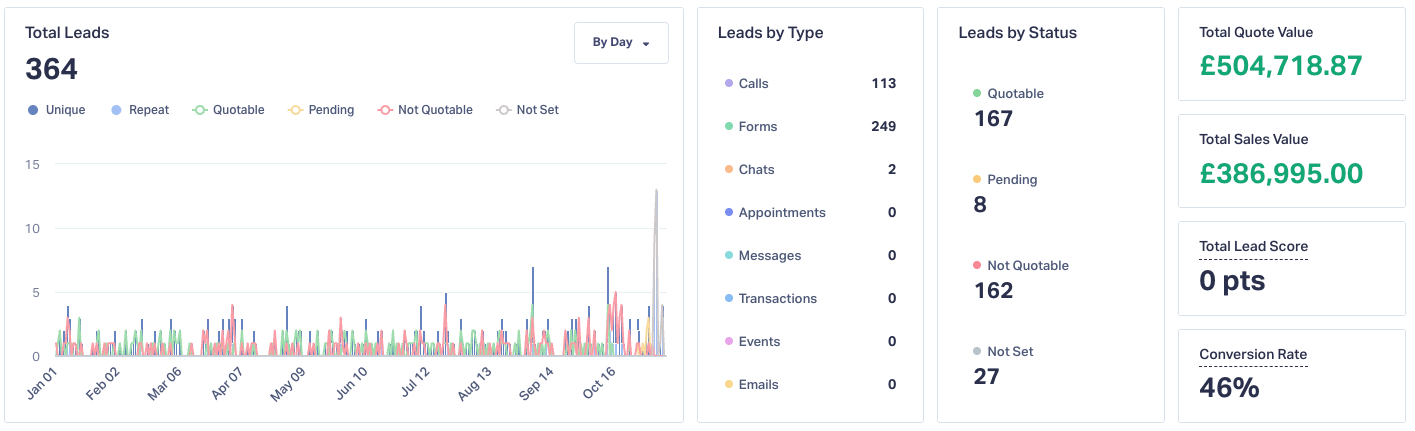Open the By Day dropdown
Viewport: 1415px width, 431px height.
[621, 43]
